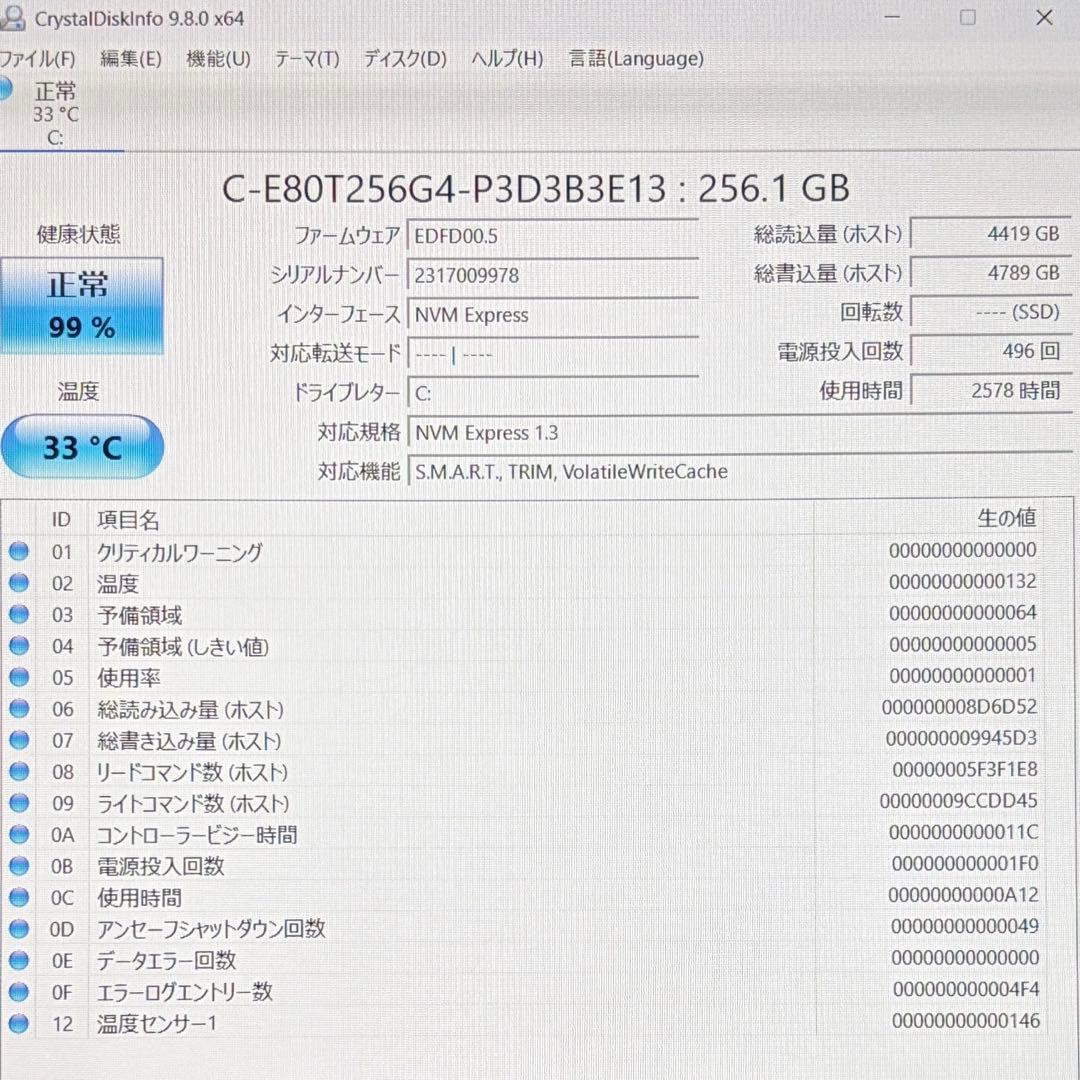Click raw value 00000009CCDD45

[958, 801]
